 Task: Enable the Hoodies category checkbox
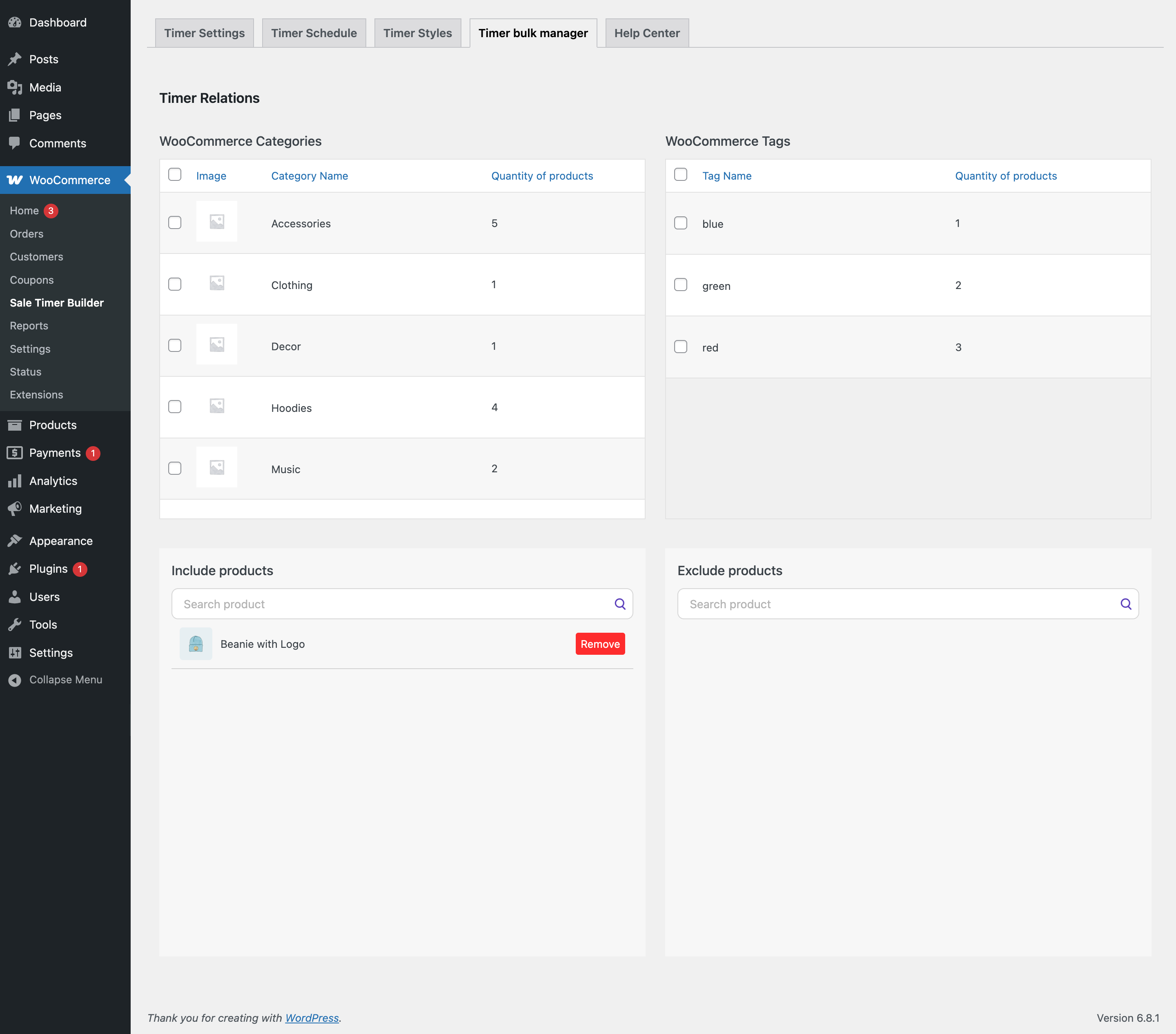(175, 407)
